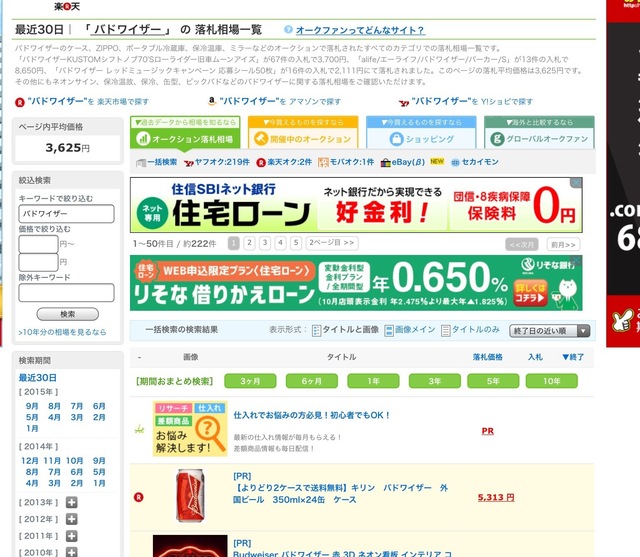Screen dimensions: 640x557
Task: Go to results page 4
Action: coord(280,243)
